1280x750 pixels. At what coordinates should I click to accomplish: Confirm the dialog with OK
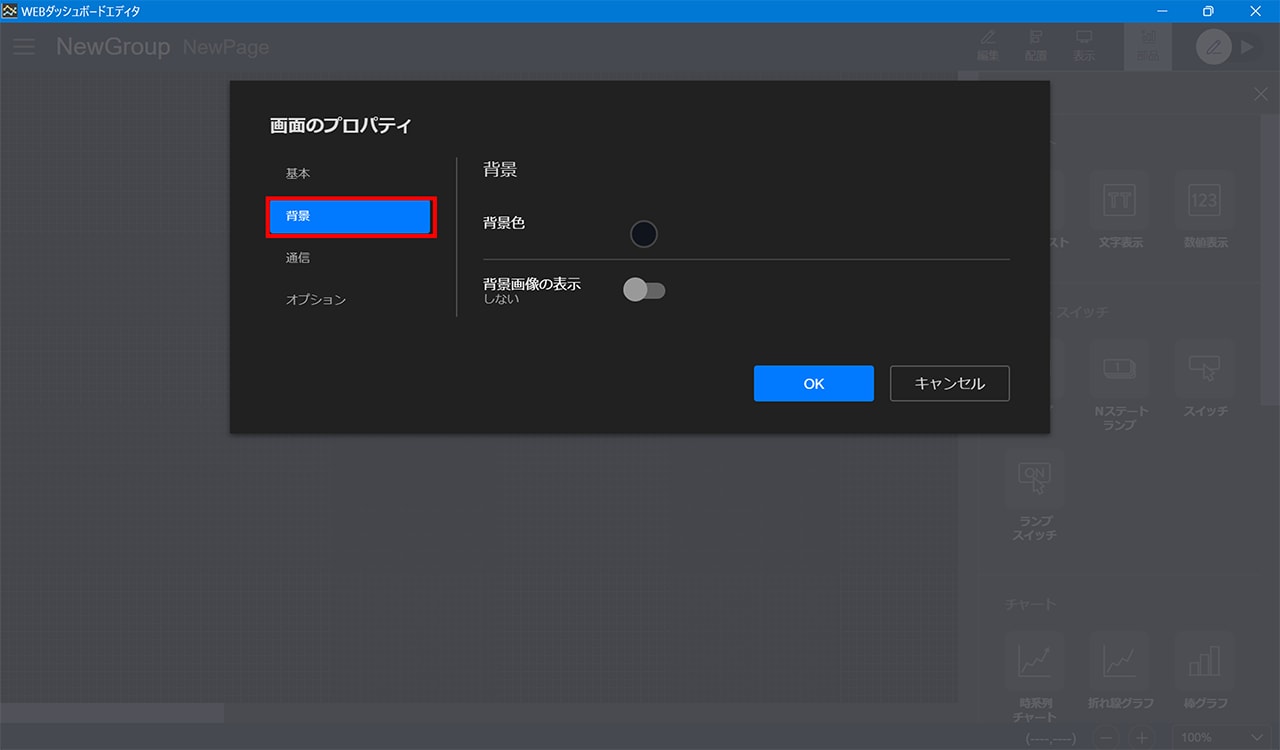pos(813,384)
